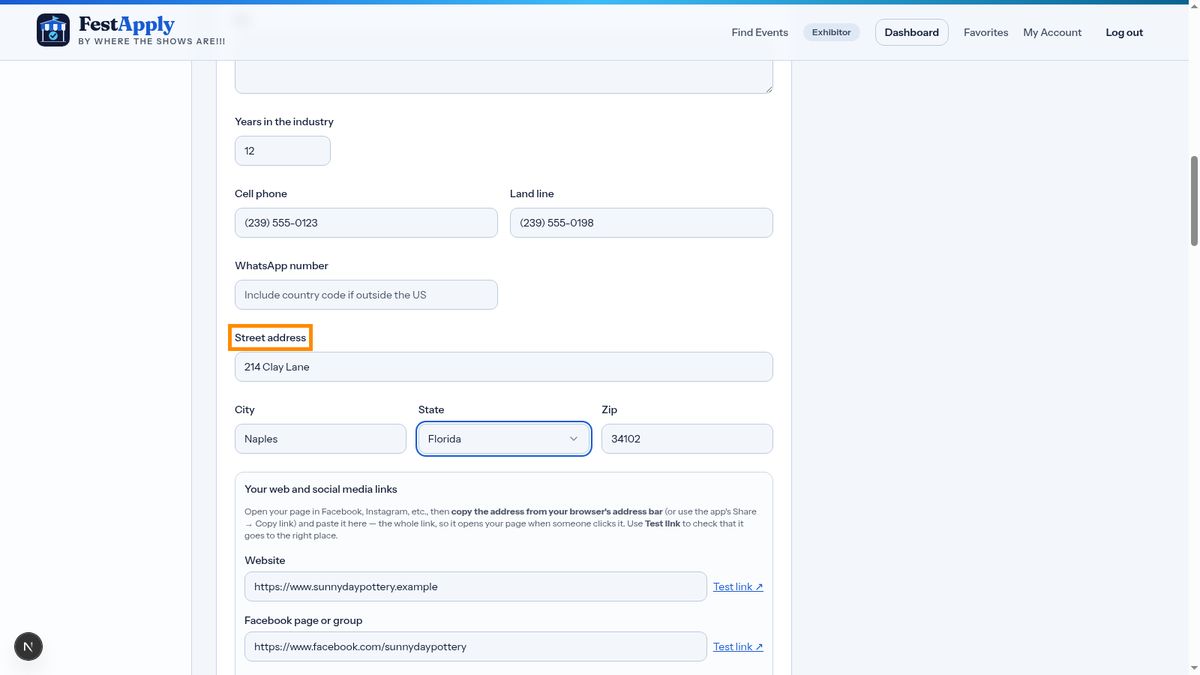Edit the Street address field
The image size is (1200, 675).
point(504,367)
